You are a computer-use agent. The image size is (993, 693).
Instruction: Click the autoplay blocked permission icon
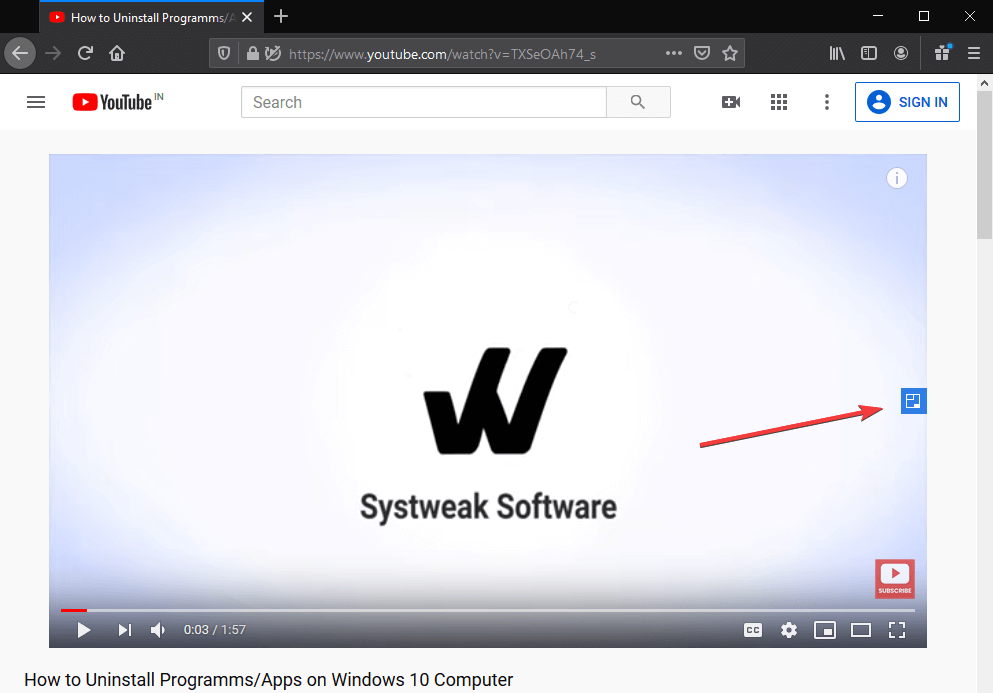273,53
